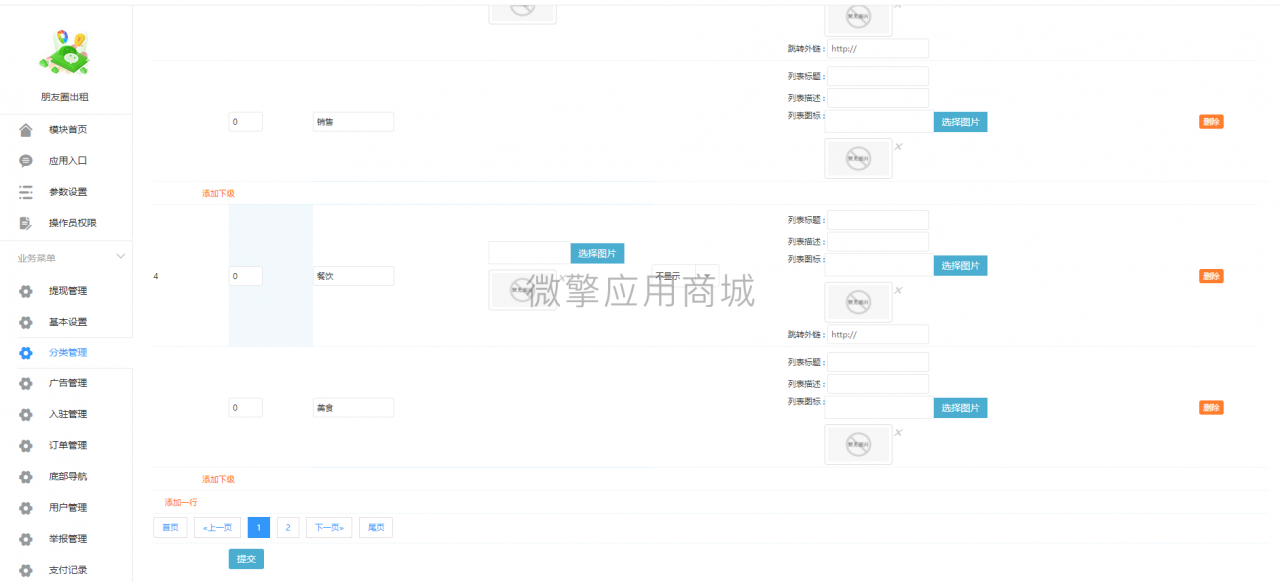Choose list icon image for 美食 row

coord(960,407)
